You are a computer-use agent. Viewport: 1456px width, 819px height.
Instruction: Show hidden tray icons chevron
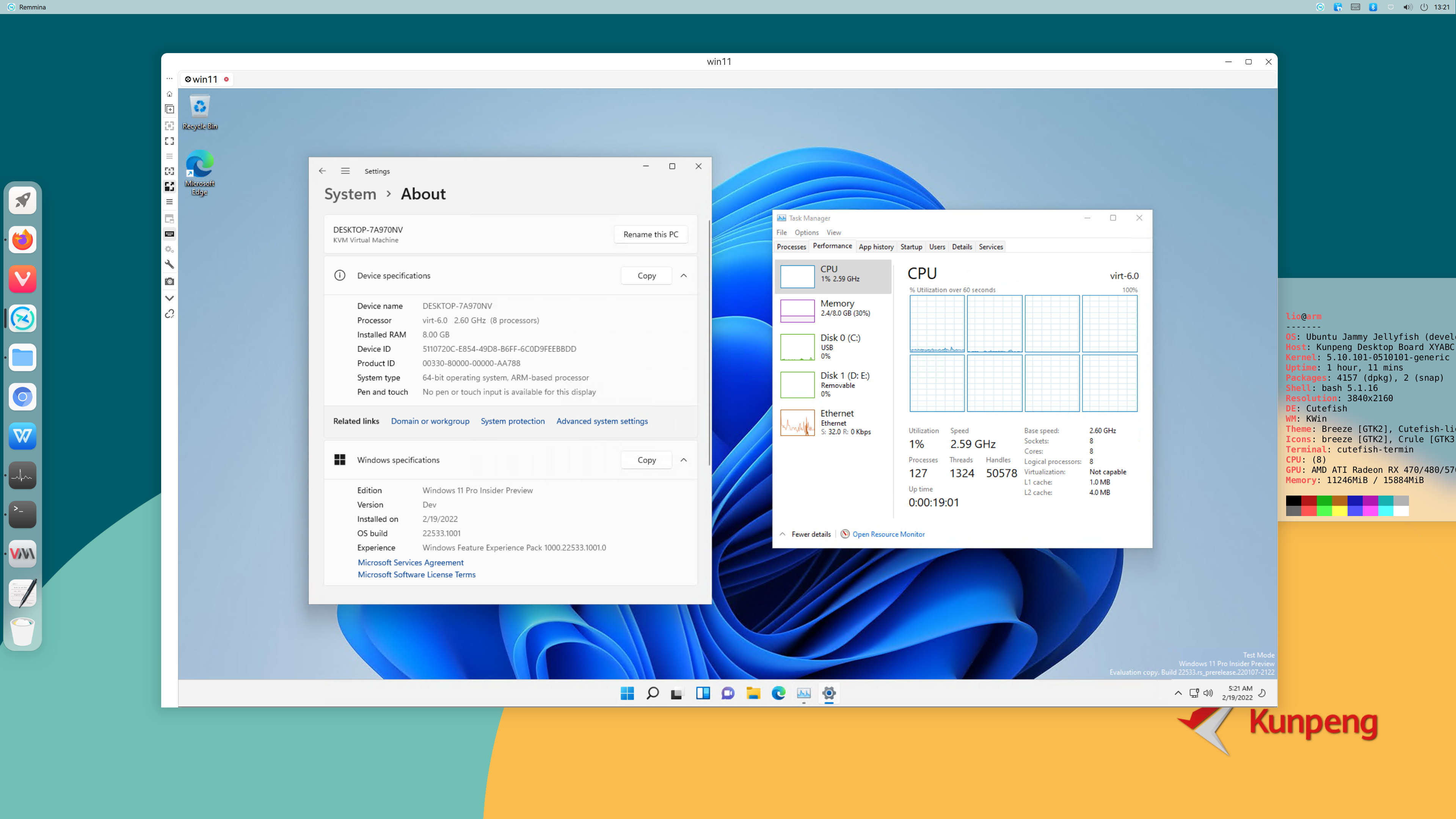click(x=1178, y=693)
